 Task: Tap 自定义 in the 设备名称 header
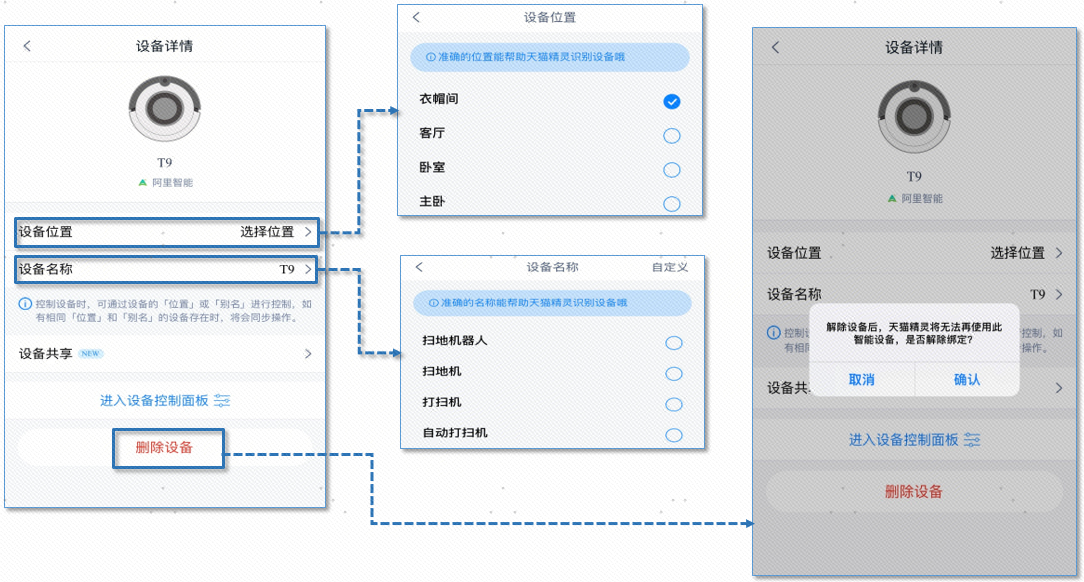tap(669, 268)
